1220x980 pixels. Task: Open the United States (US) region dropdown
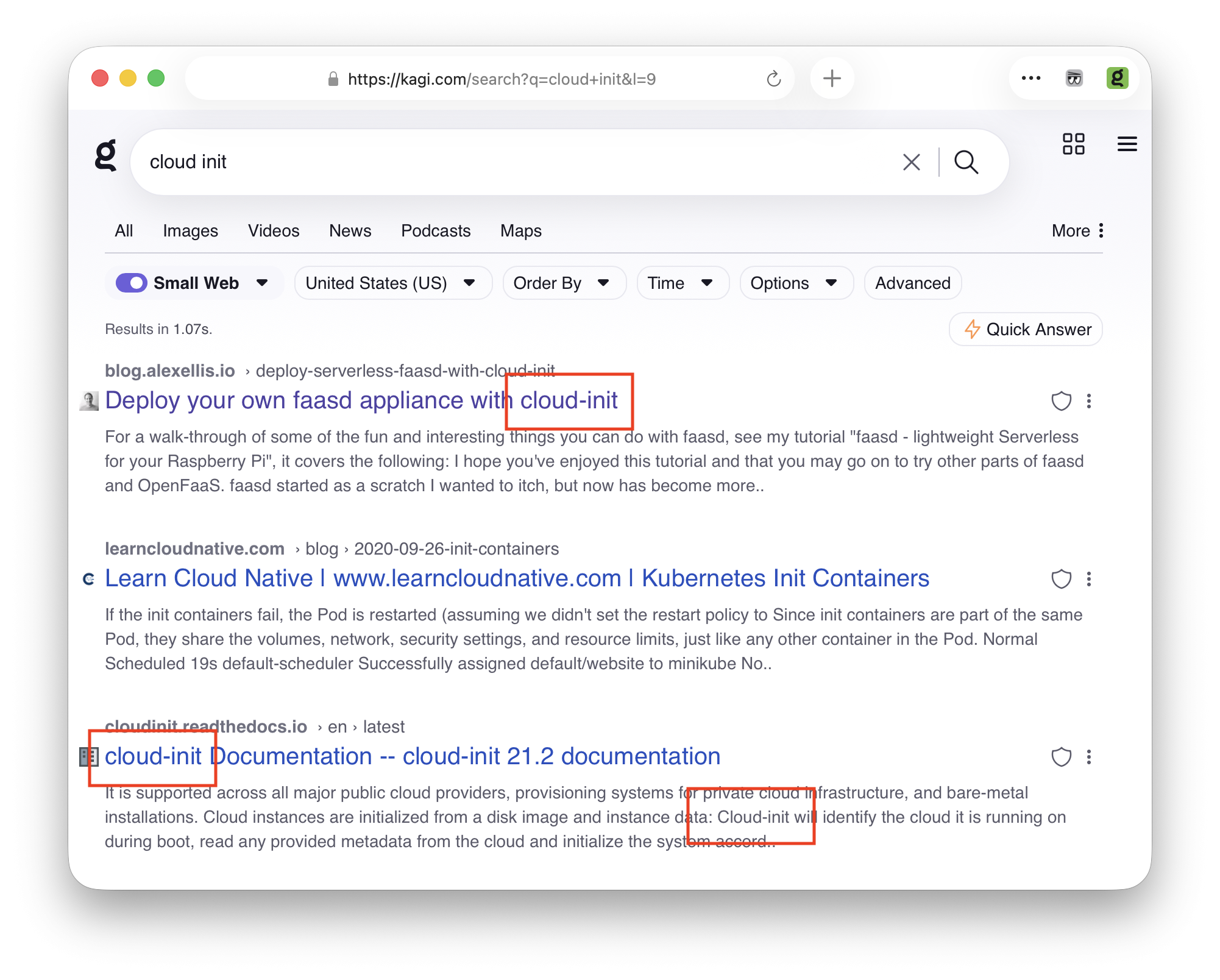coord(392,283)
